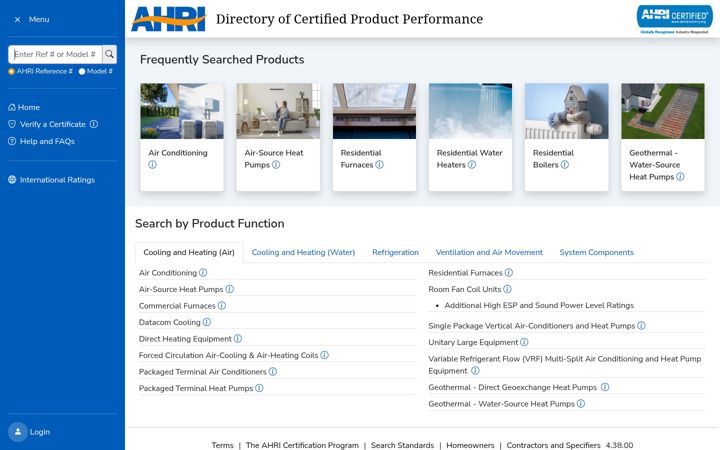Click info icon next to Air-Source Heat Pumps list item
Image resolution: width=720 pixels, height=450 pixels.
pos(230,289)
